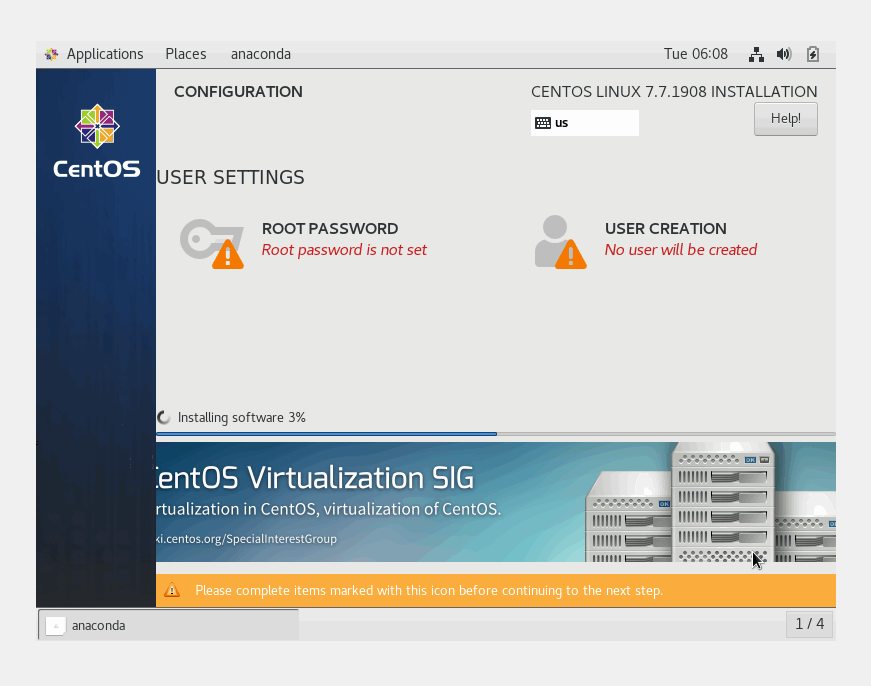Click the volume speaker tray icon
871x686 pixels.
pyautogui.click(x=784, y=54)
